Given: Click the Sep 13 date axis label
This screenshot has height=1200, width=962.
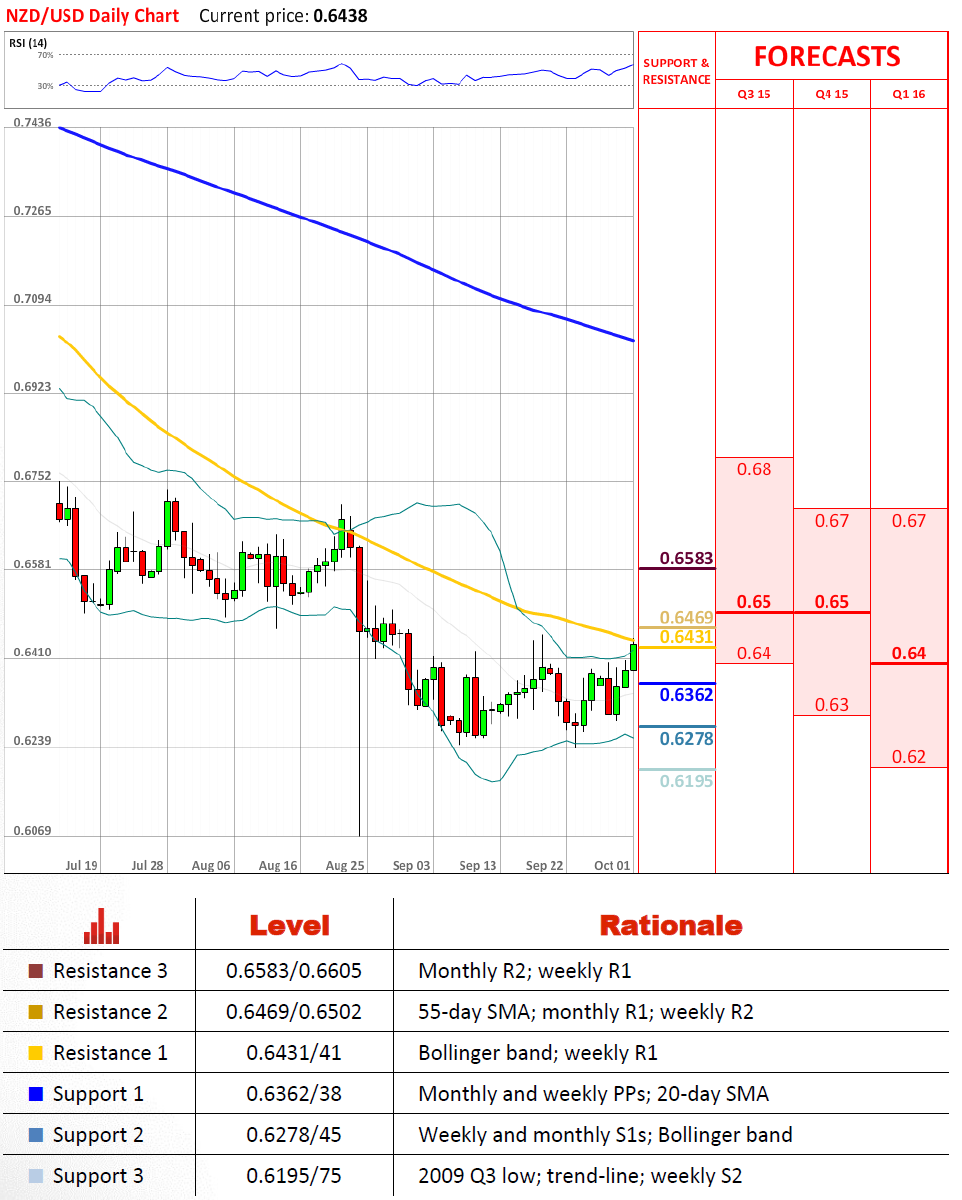Looking at the screenshot, I should point(478,865).
